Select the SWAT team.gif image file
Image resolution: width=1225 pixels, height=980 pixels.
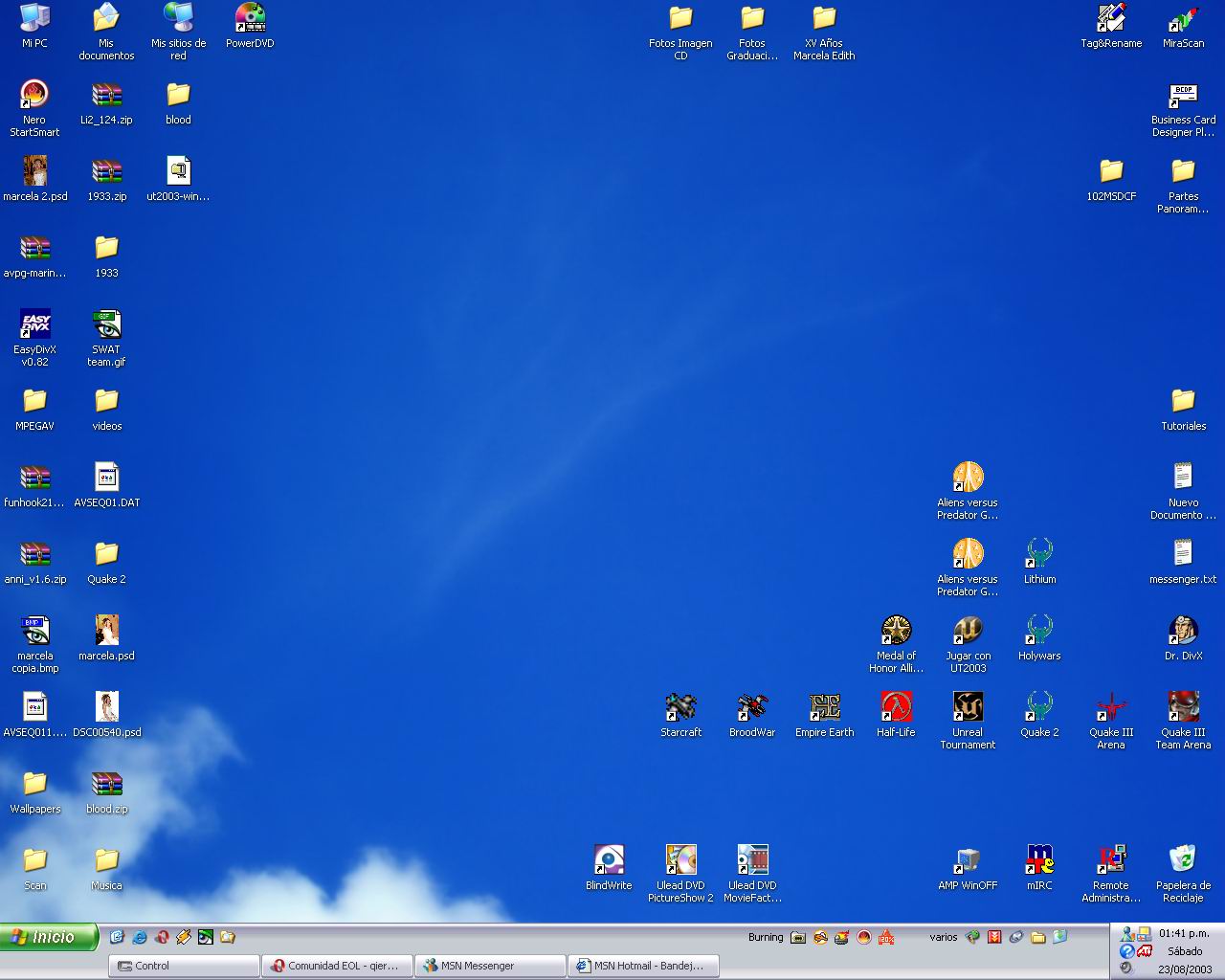coord(106,323)
